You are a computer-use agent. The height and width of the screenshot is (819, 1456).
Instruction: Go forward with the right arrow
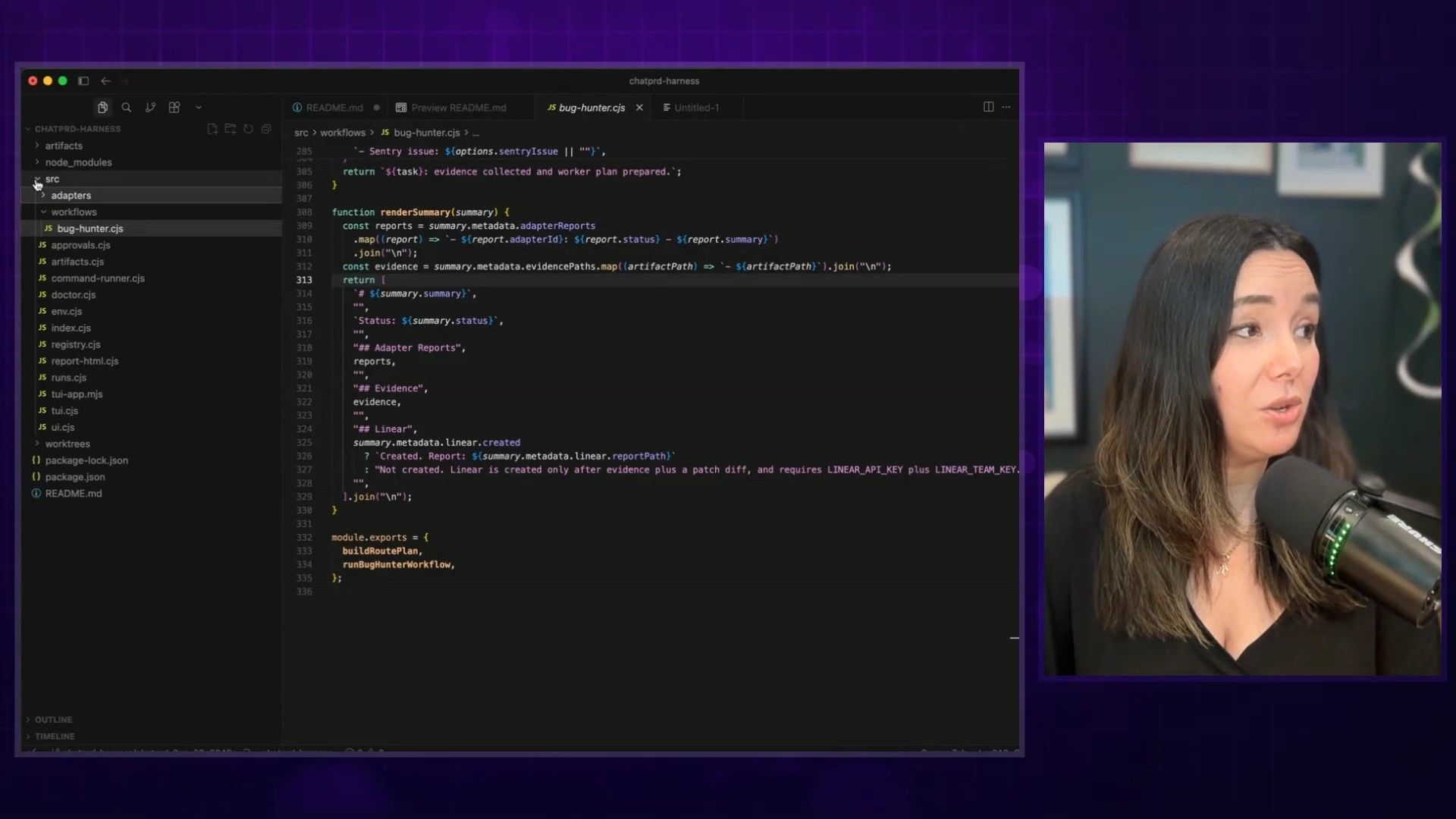[124, 80]
